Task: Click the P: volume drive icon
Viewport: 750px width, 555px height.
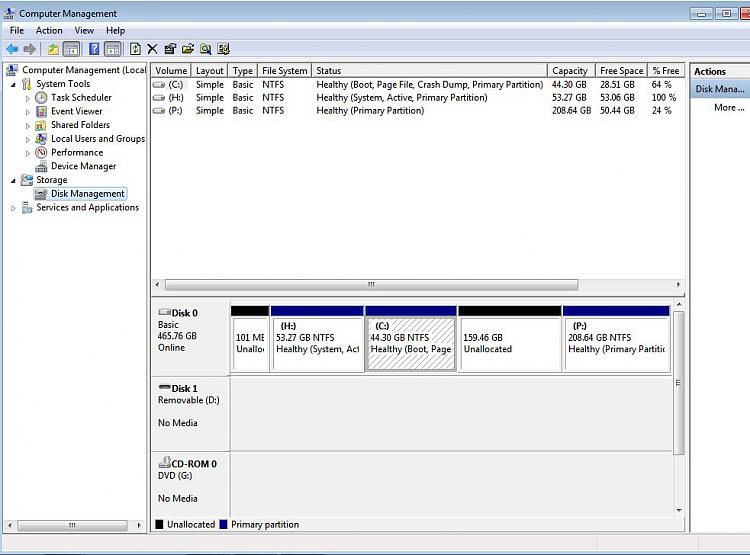Action: pos(159,111)
